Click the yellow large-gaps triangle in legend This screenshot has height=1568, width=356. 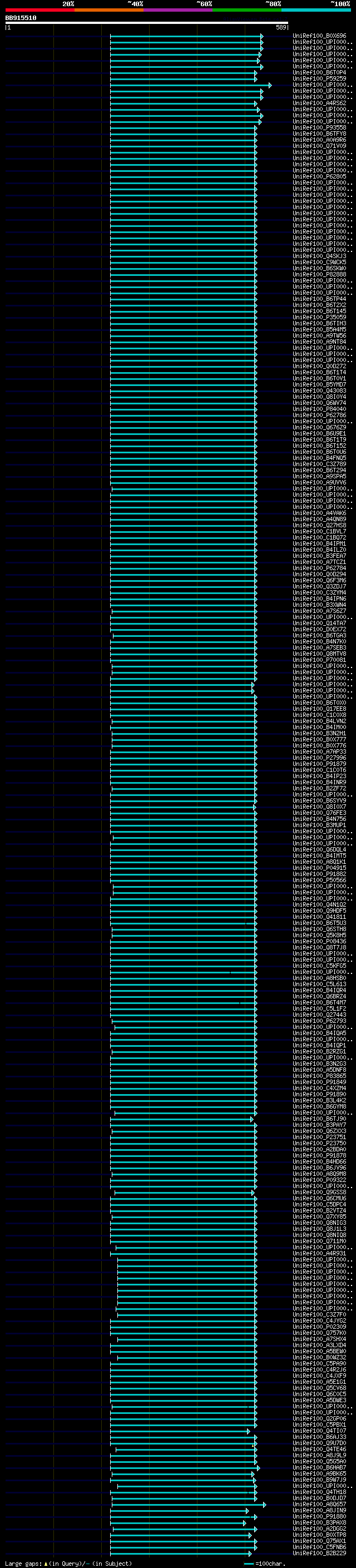[x=46, y=1563]
